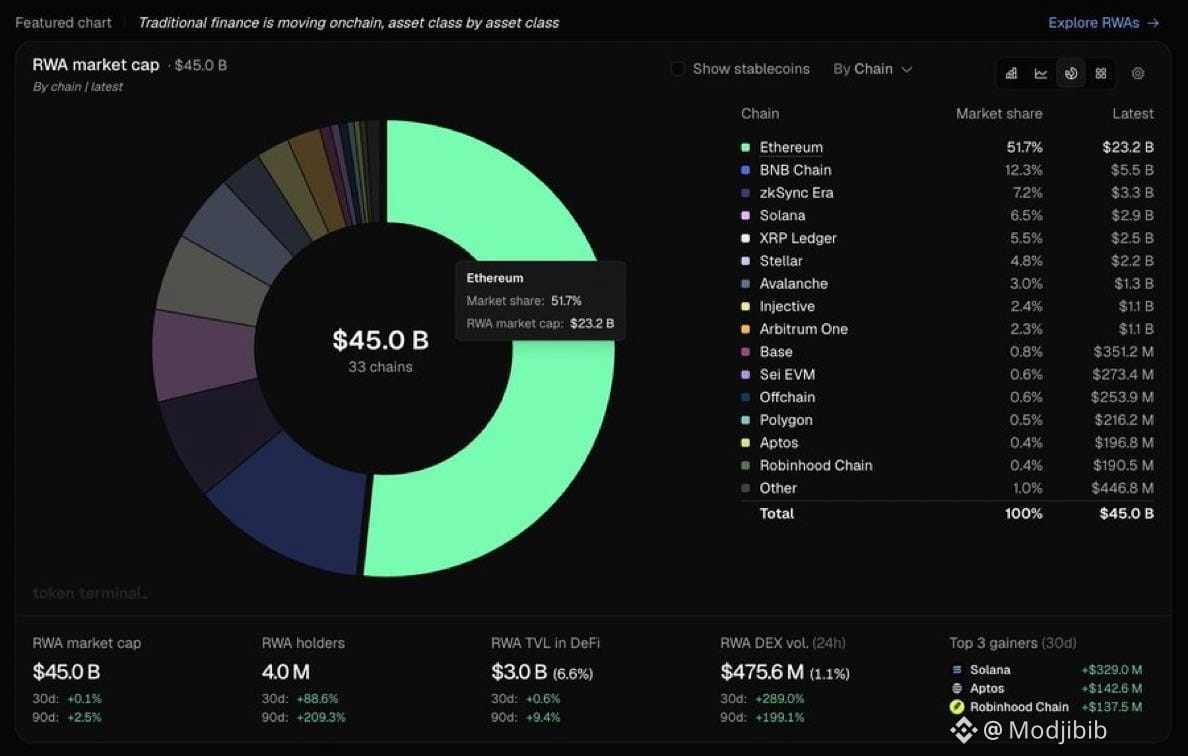Sort by the Latest column header
The height and width of the screenshot is (756, 1188).
[x=1133, y=114]
